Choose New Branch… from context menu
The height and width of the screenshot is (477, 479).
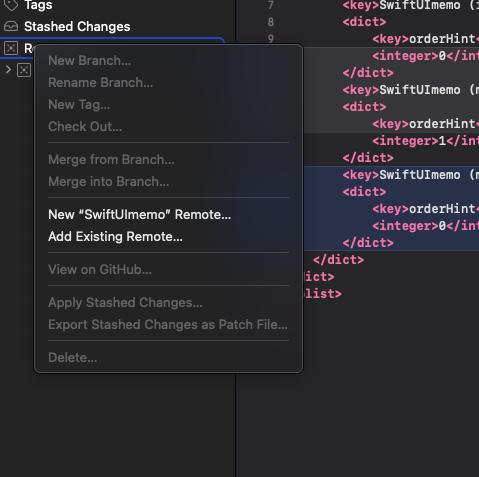click(89, 61)
